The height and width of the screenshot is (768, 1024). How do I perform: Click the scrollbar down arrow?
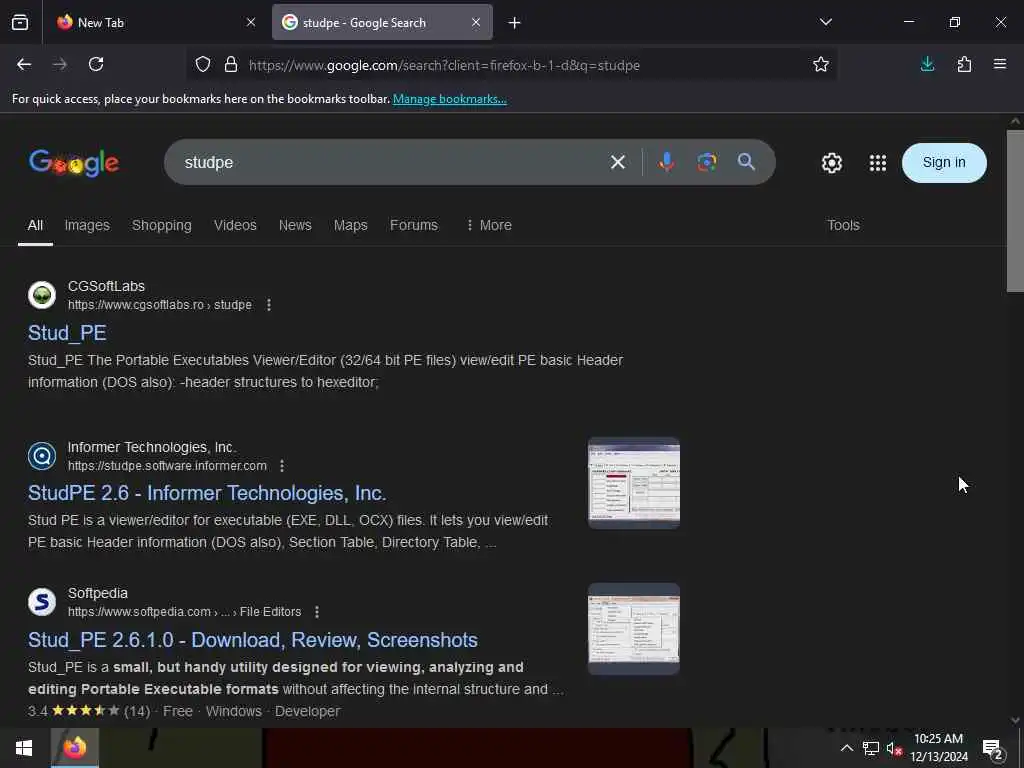1015,720
